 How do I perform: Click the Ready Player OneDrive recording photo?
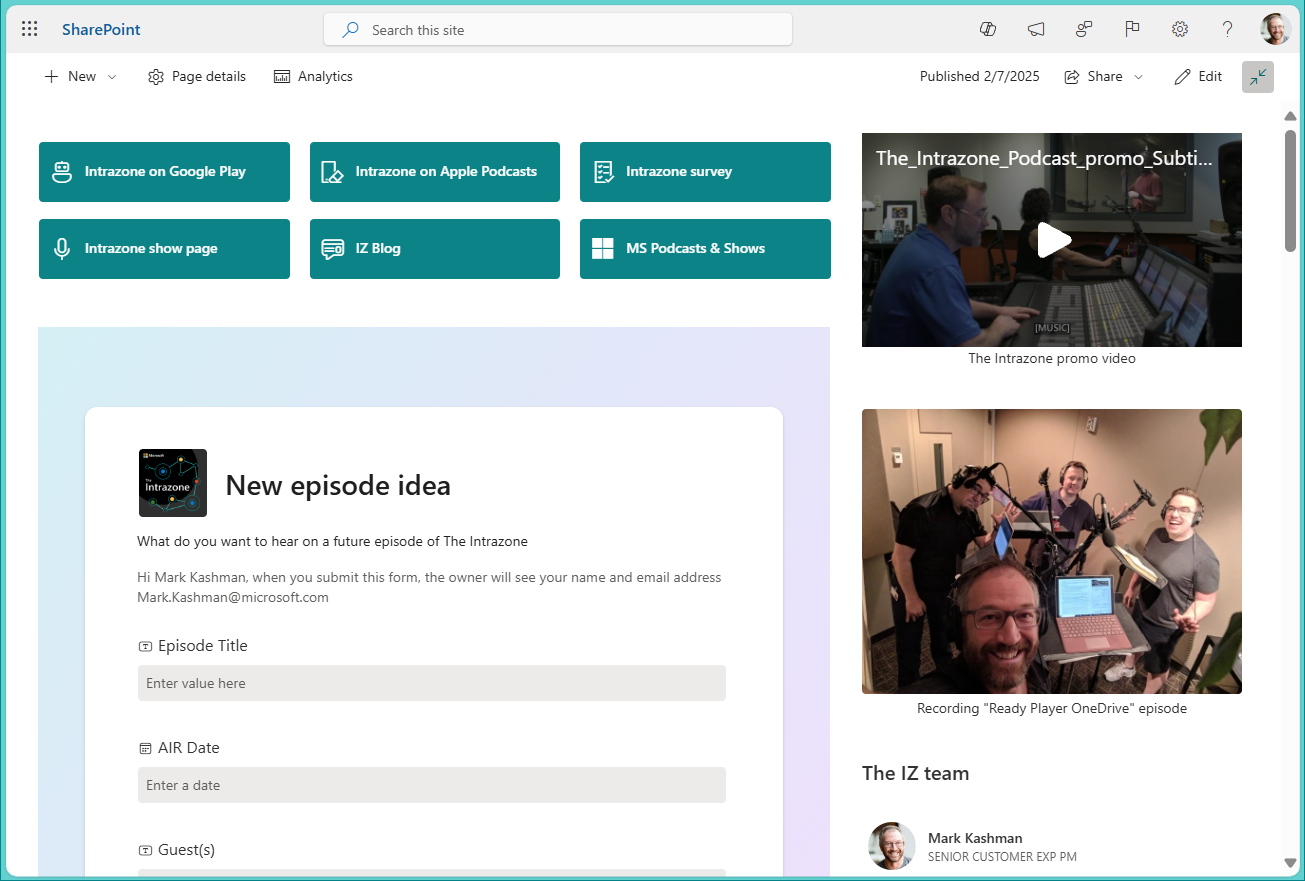[1052, 551]
